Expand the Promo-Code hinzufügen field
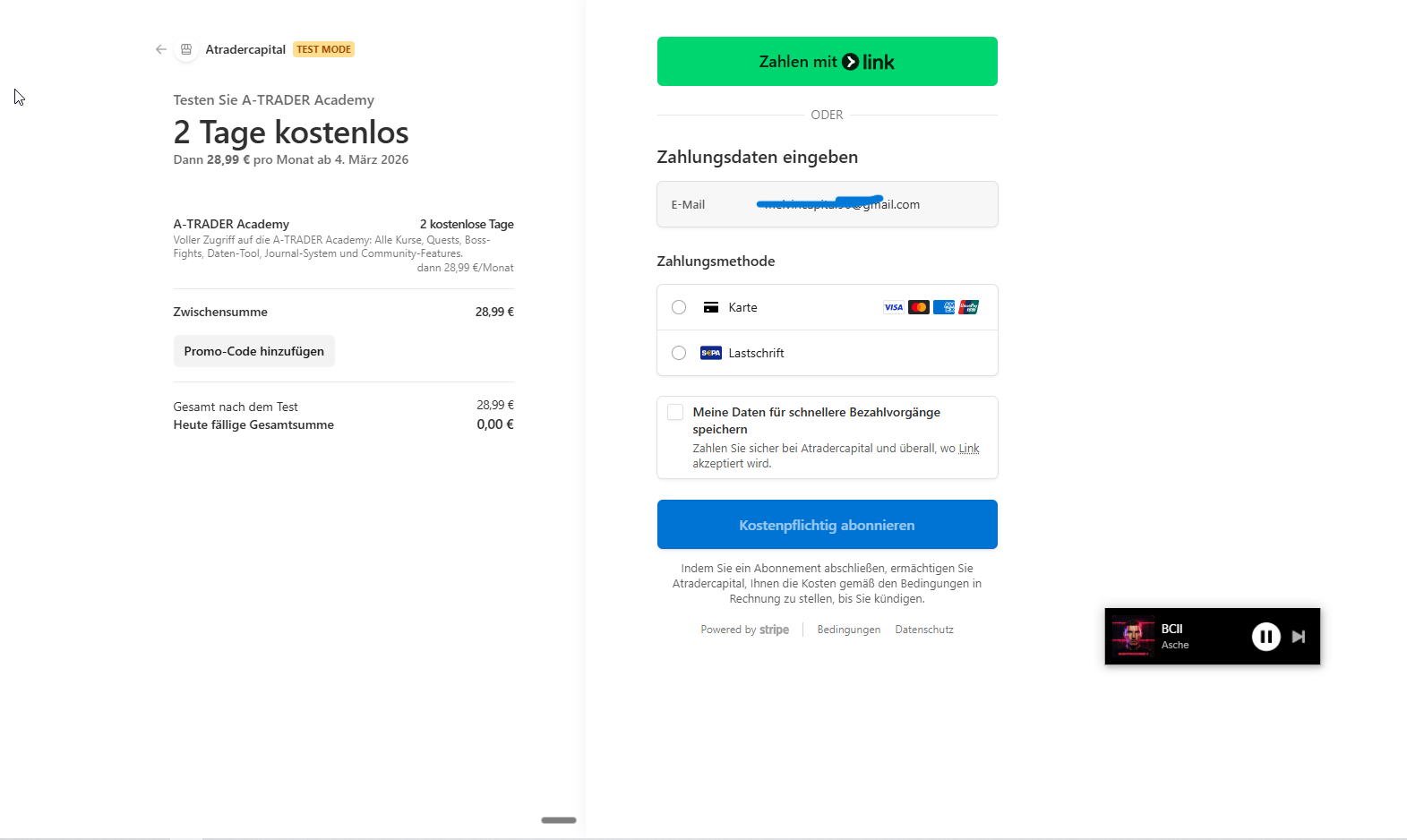This screenshot has width=1407, height=840. click(x=253, y=351)
